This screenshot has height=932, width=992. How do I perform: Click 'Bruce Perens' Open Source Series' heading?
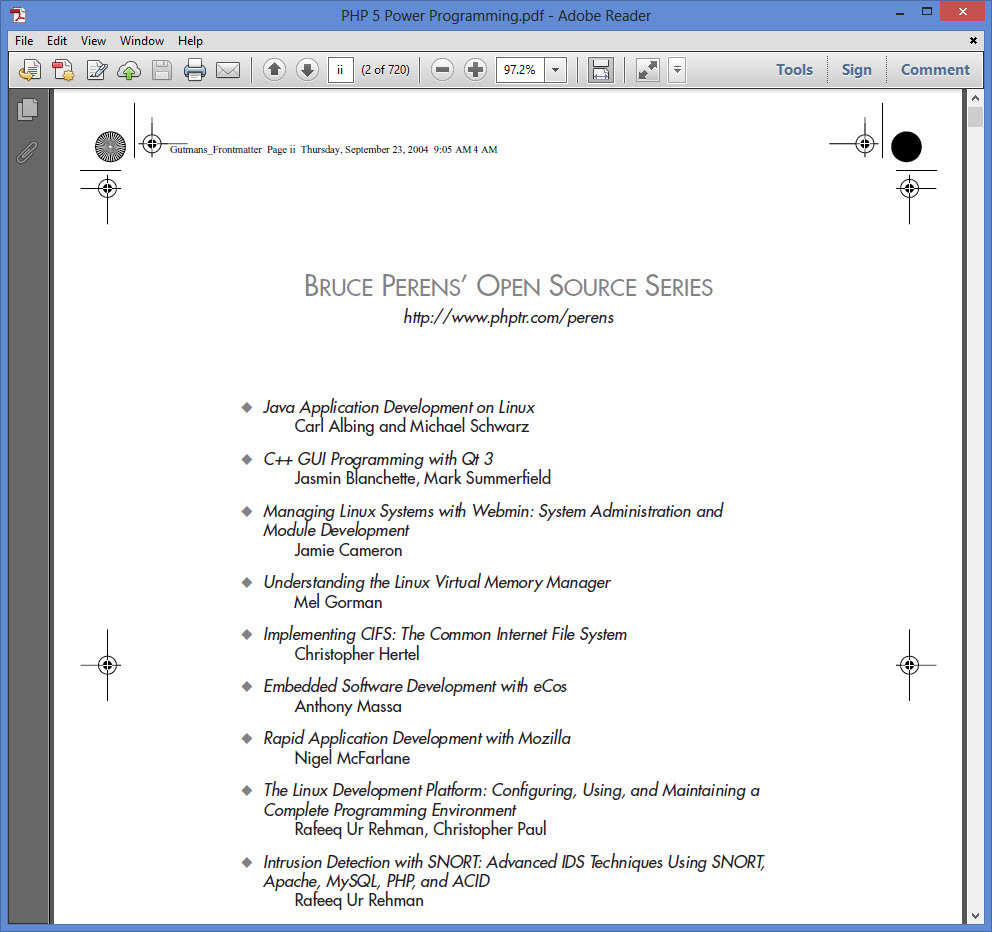click(509, 286)
